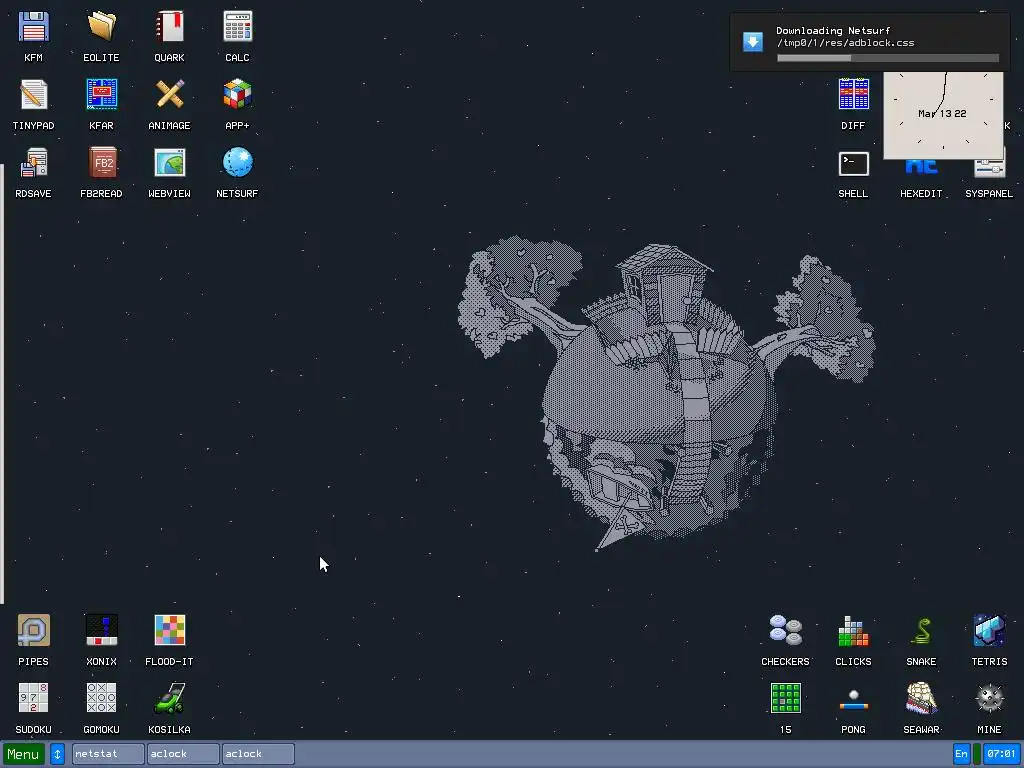Screen dimensions: 1024x768
Task: Start the CALC calculator icon
Action: pyautogui.click(x=237, y=27)
